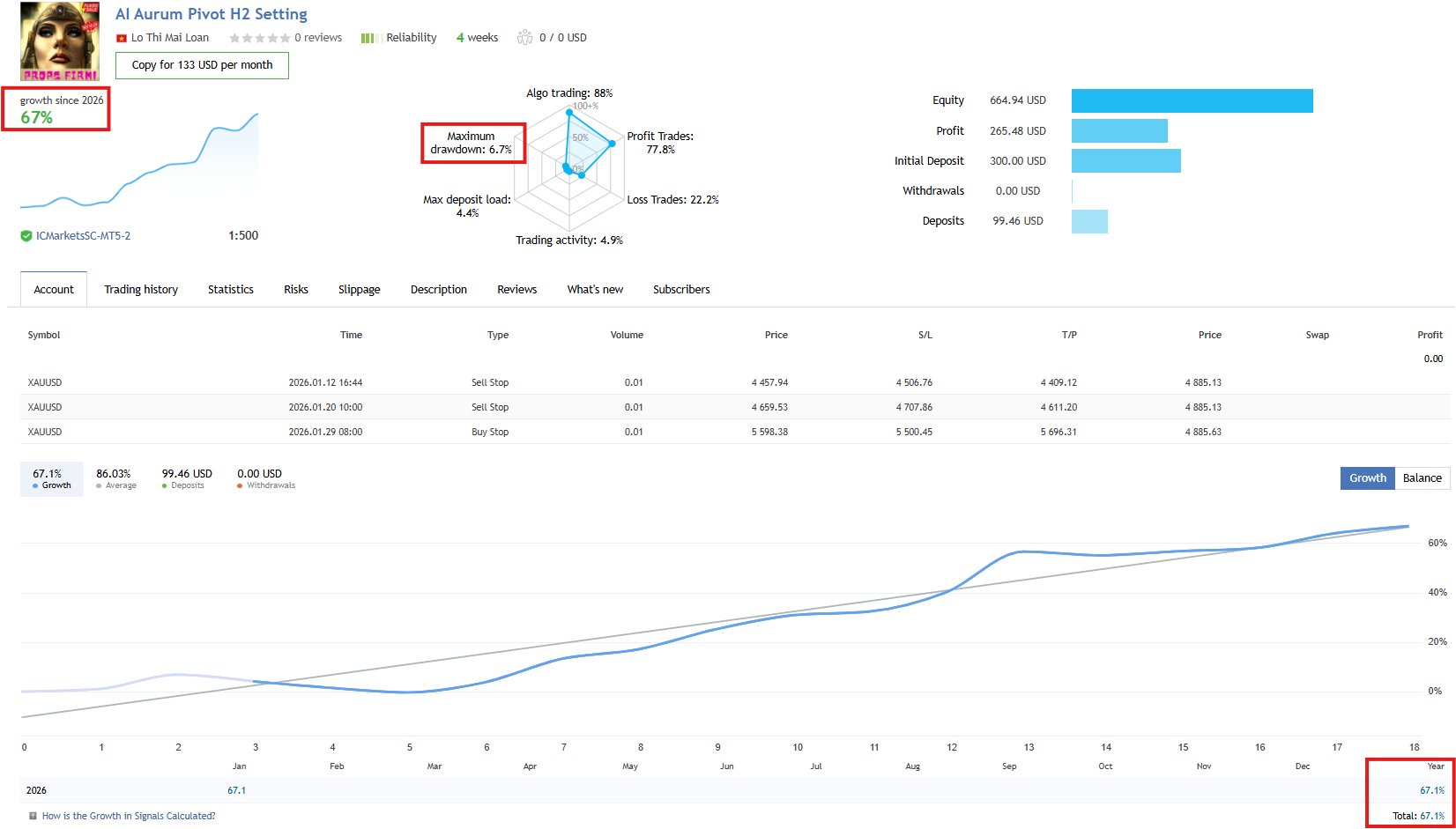The height and width of the screenshot is (829, 1456).
Task: Switch chart to Balance view
Action: point(1423,478)
